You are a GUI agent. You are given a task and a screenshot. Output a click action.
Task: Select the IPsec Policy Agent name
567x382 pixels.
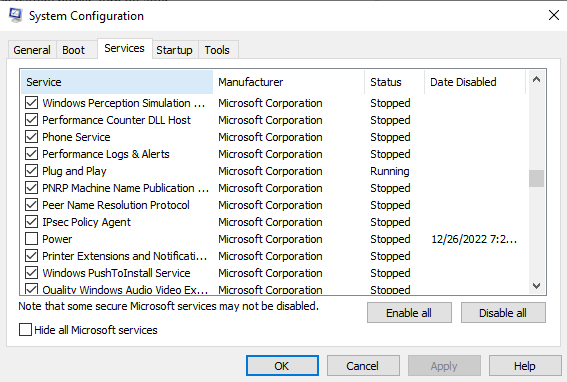point(86,222)
